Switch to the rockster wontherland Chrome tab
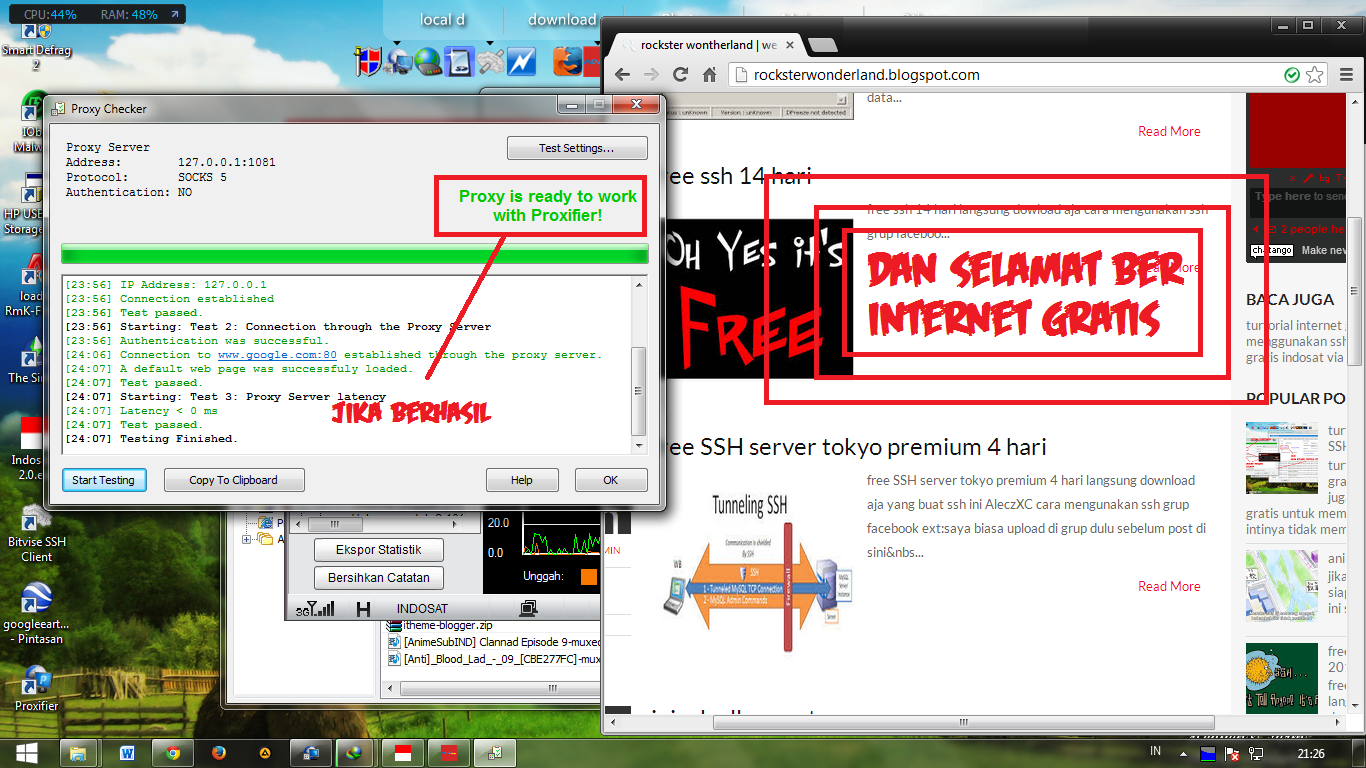 click(x=708, y=45)
